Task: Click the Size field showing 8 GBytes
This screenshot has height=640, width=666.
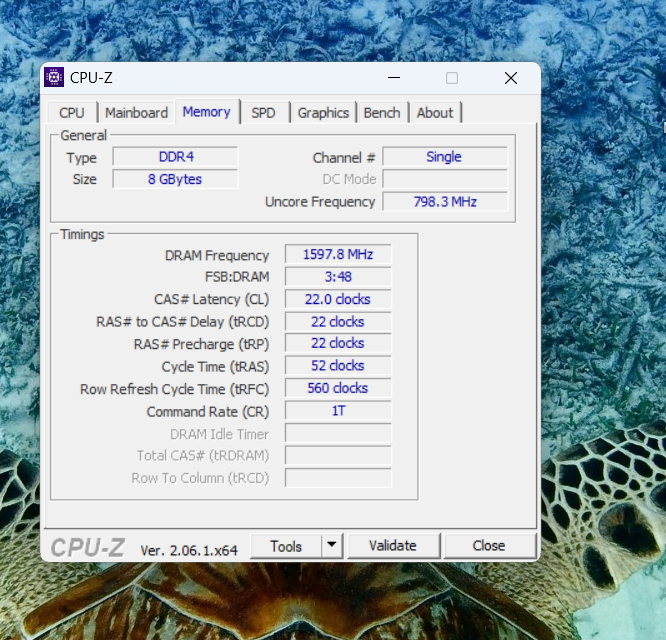Action: pyautogui.click(x=175, y=179)
